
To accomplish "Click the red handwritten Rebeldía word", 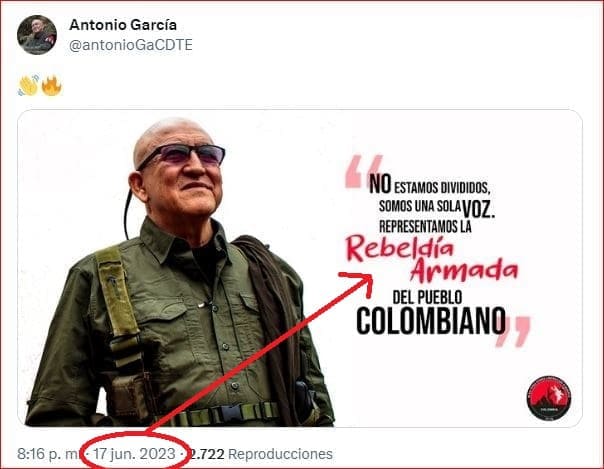I will click(399, 248).
